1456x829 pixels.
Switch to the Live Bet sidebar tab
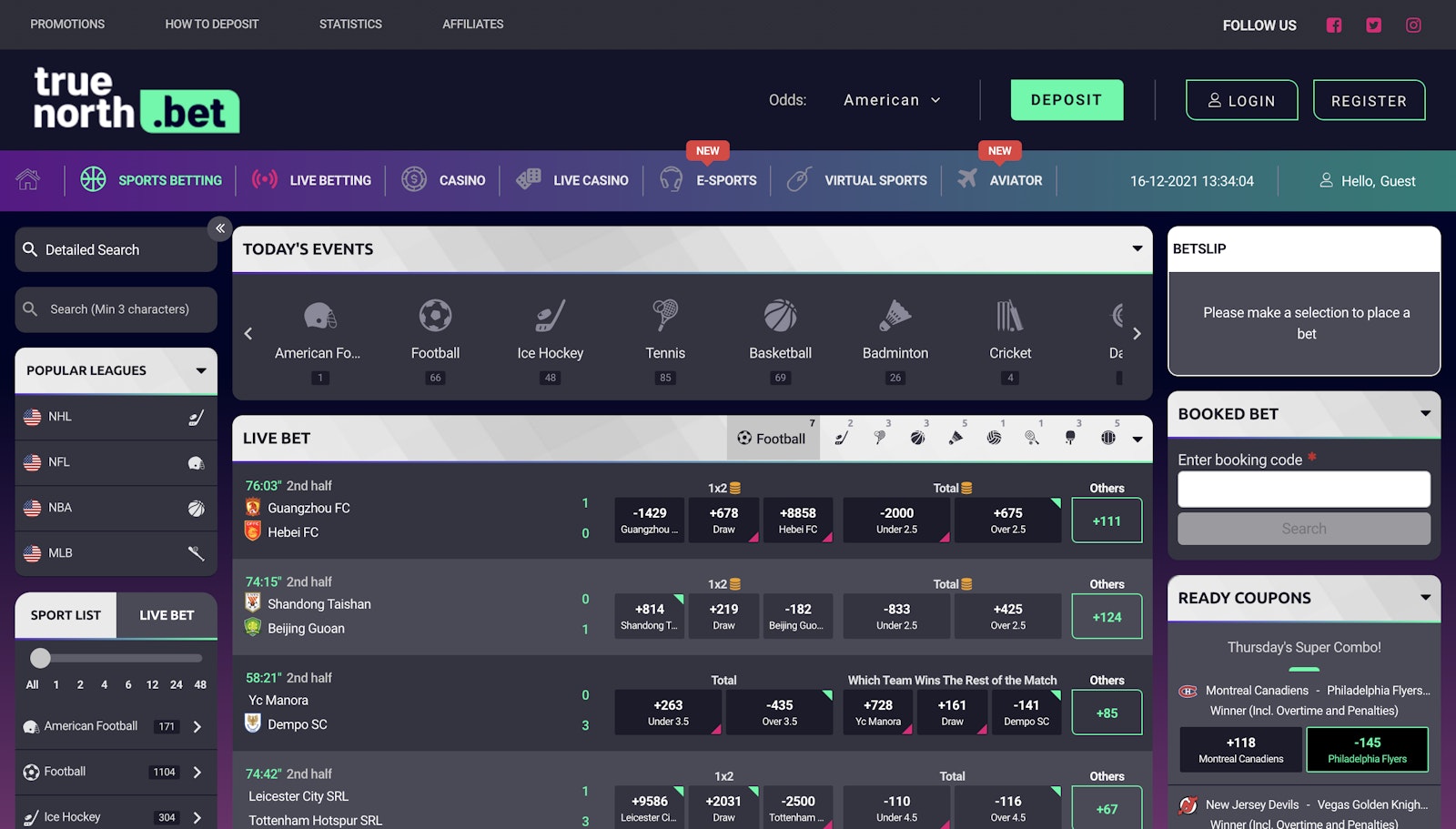[167, 615]
